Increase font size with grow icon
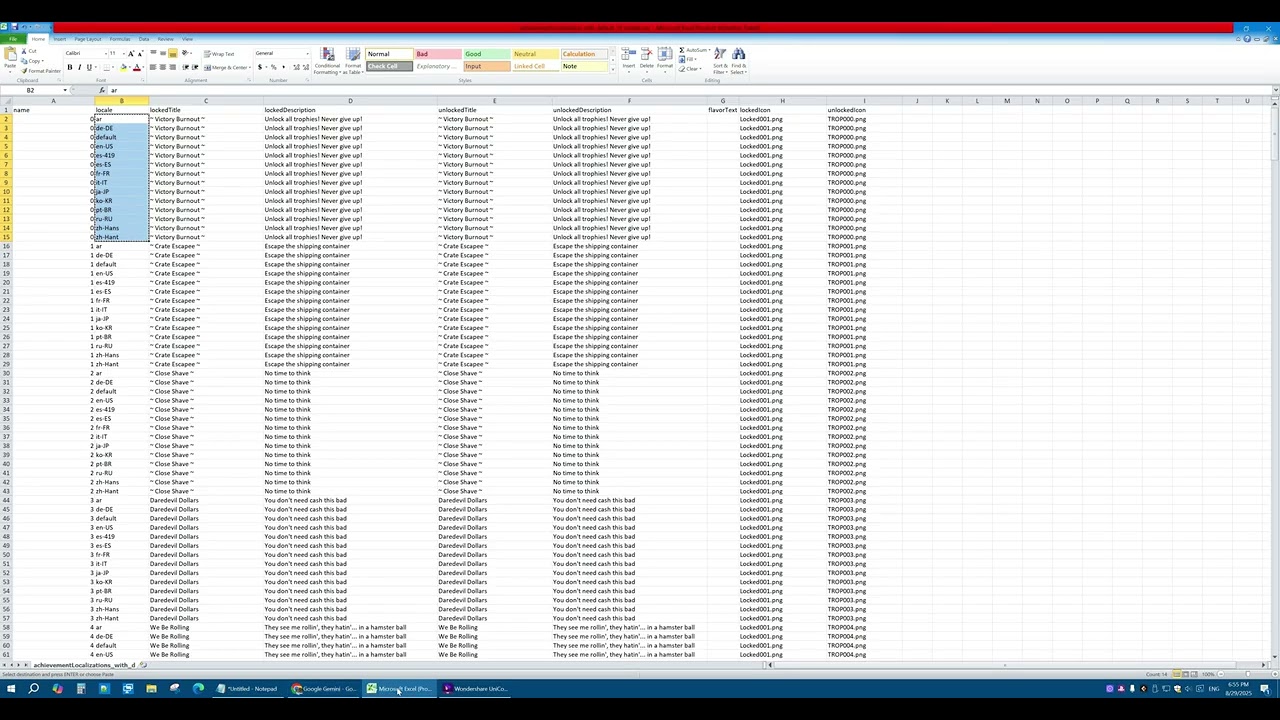The width and height of the screenshot is (1280, 720). coord(131,54)
